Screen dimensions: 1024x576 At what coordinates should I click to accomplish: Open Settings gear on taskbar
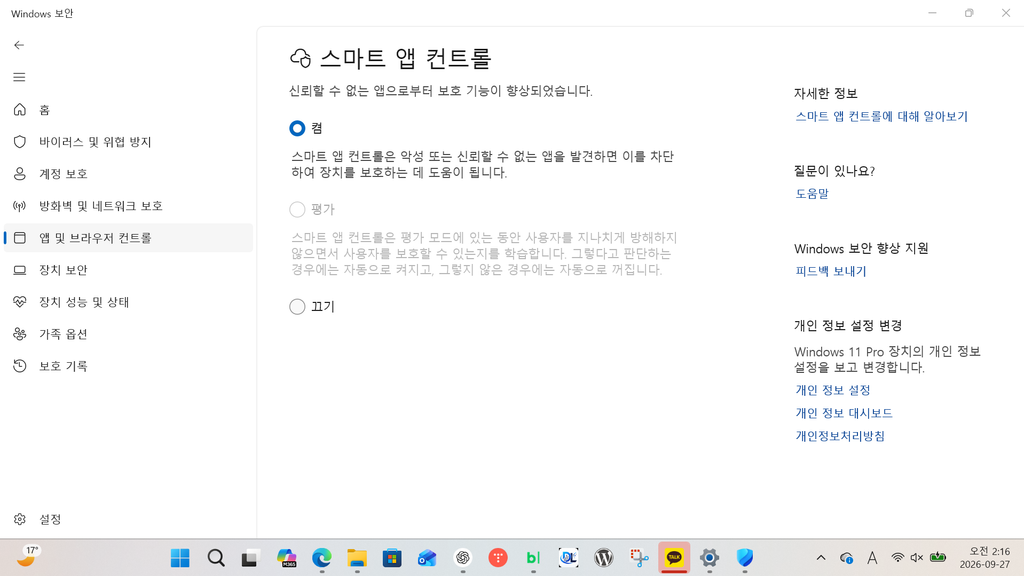(709, 558)
